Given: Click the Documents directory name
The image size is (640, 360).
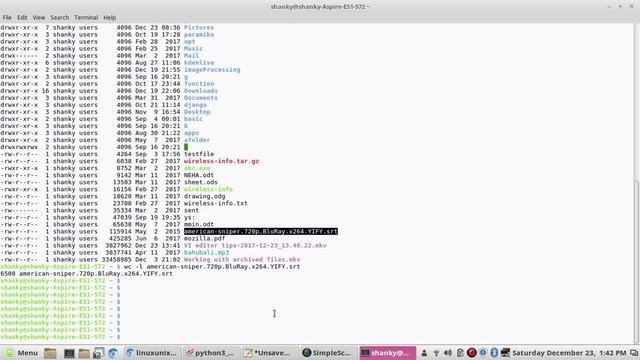Looking at the screenshot, I should 201,98.
